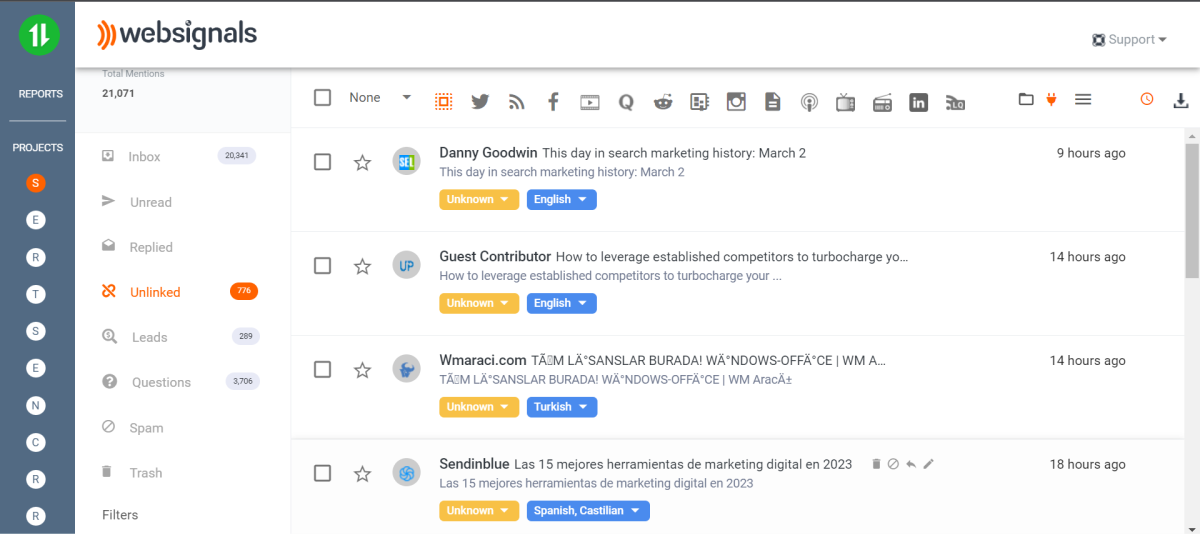The image size is (1200, 534).
Task: Click the Wmaraci.com avatar thumbnail
Action: coord(406,369)
